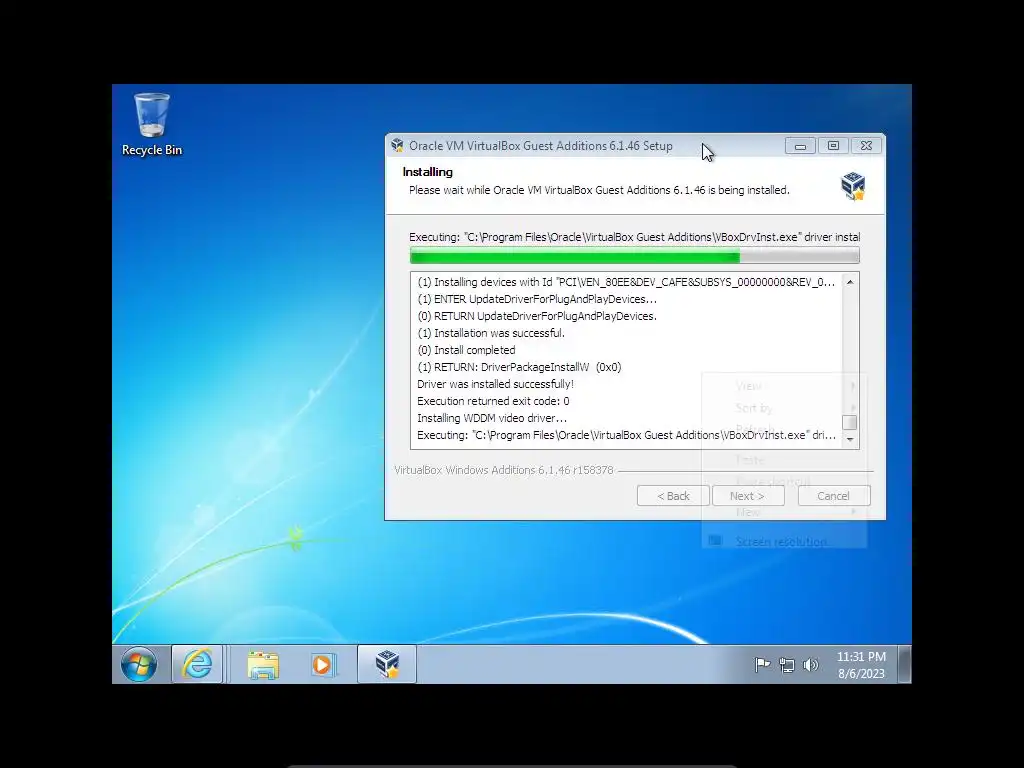Click the Next button in Setup
Screen dimensions: 1024x768
coord(748,496)
